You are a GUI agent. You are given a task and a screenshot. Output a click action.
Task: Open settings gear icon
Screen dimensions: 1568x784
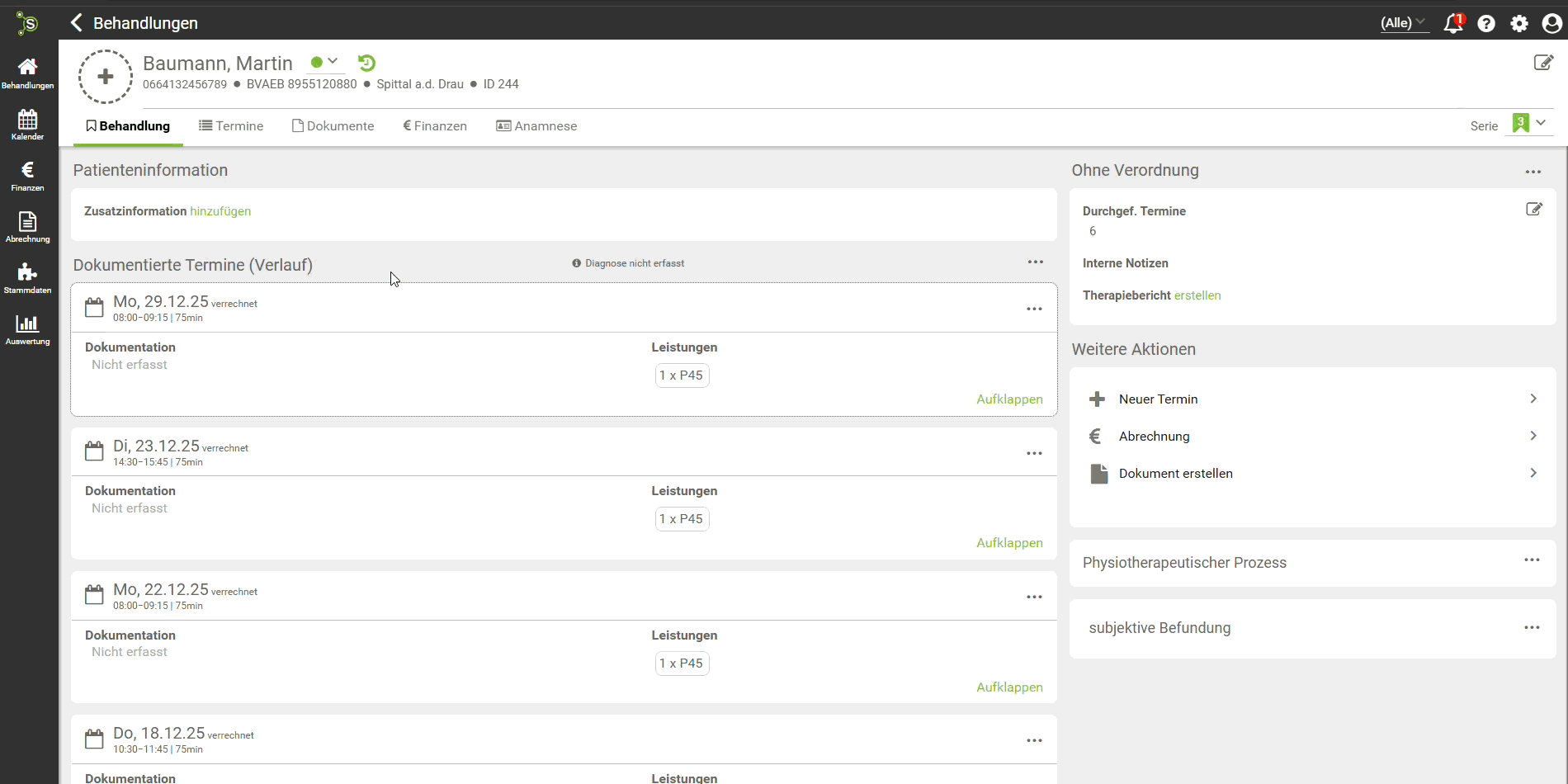[x=1518, y=24]
